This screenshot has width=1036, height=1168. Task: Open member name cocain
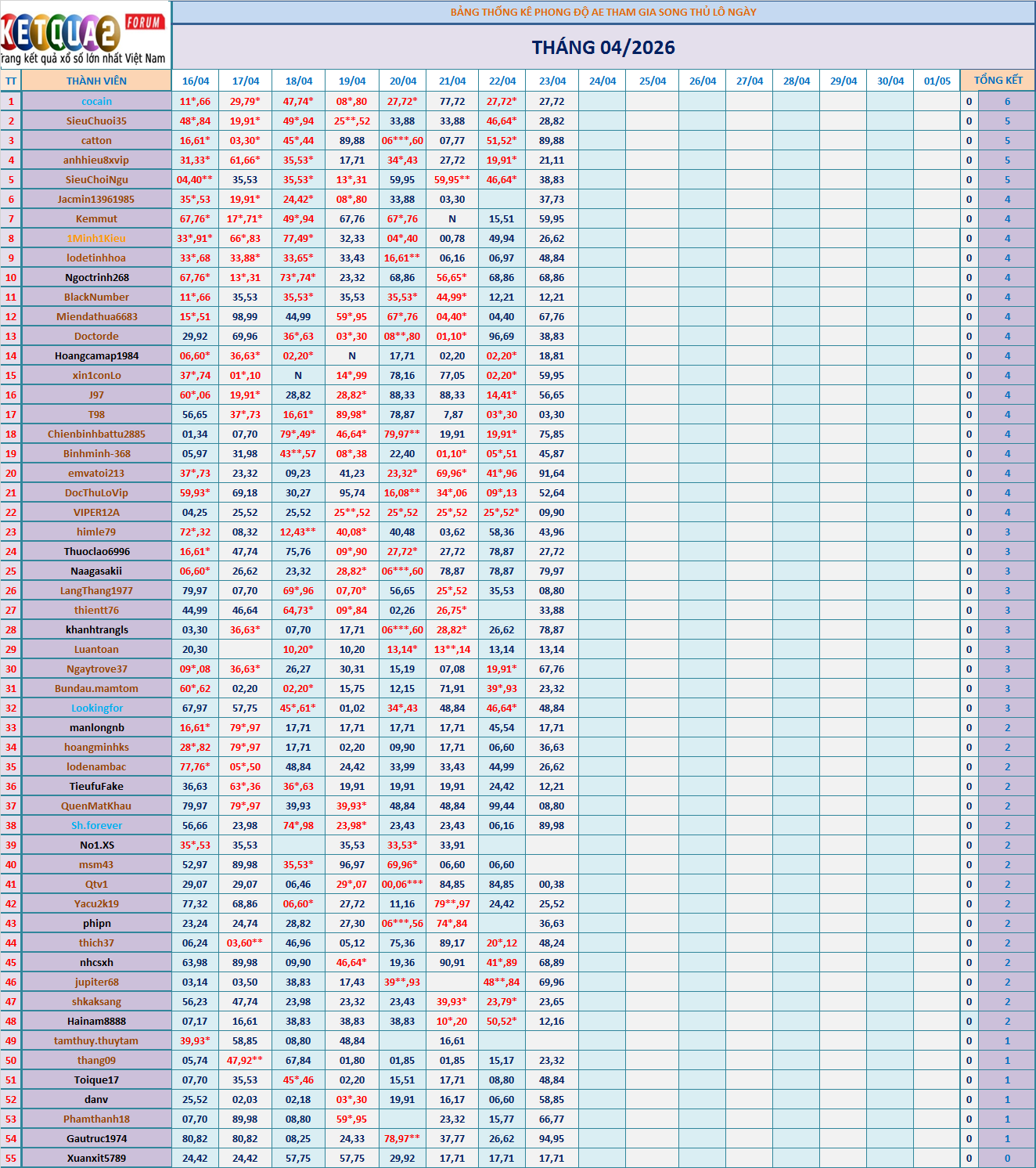tap(96, 101)
